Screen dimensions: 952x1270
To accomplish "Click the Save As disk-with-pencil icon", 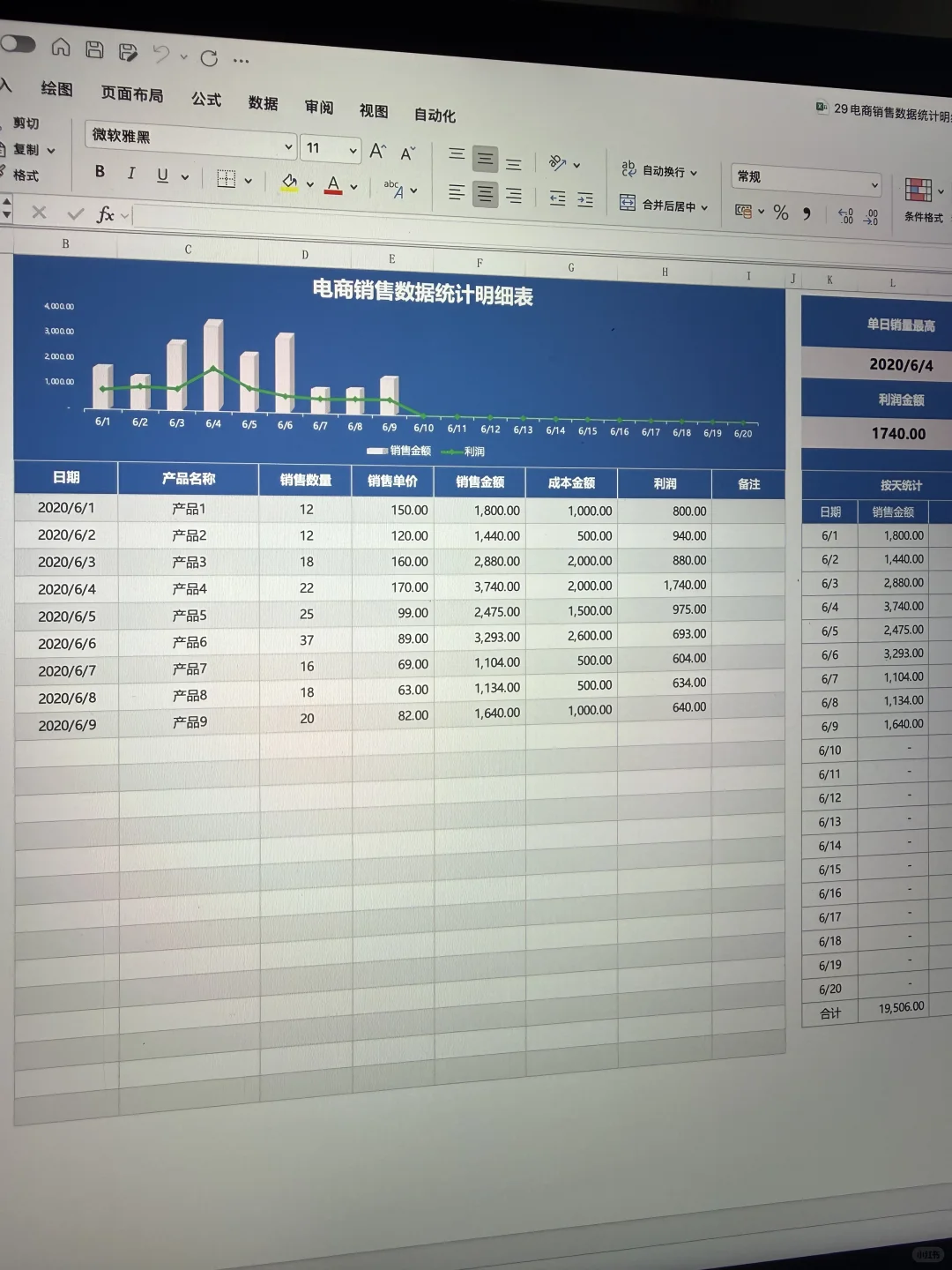I will click(x=128, y=52).
